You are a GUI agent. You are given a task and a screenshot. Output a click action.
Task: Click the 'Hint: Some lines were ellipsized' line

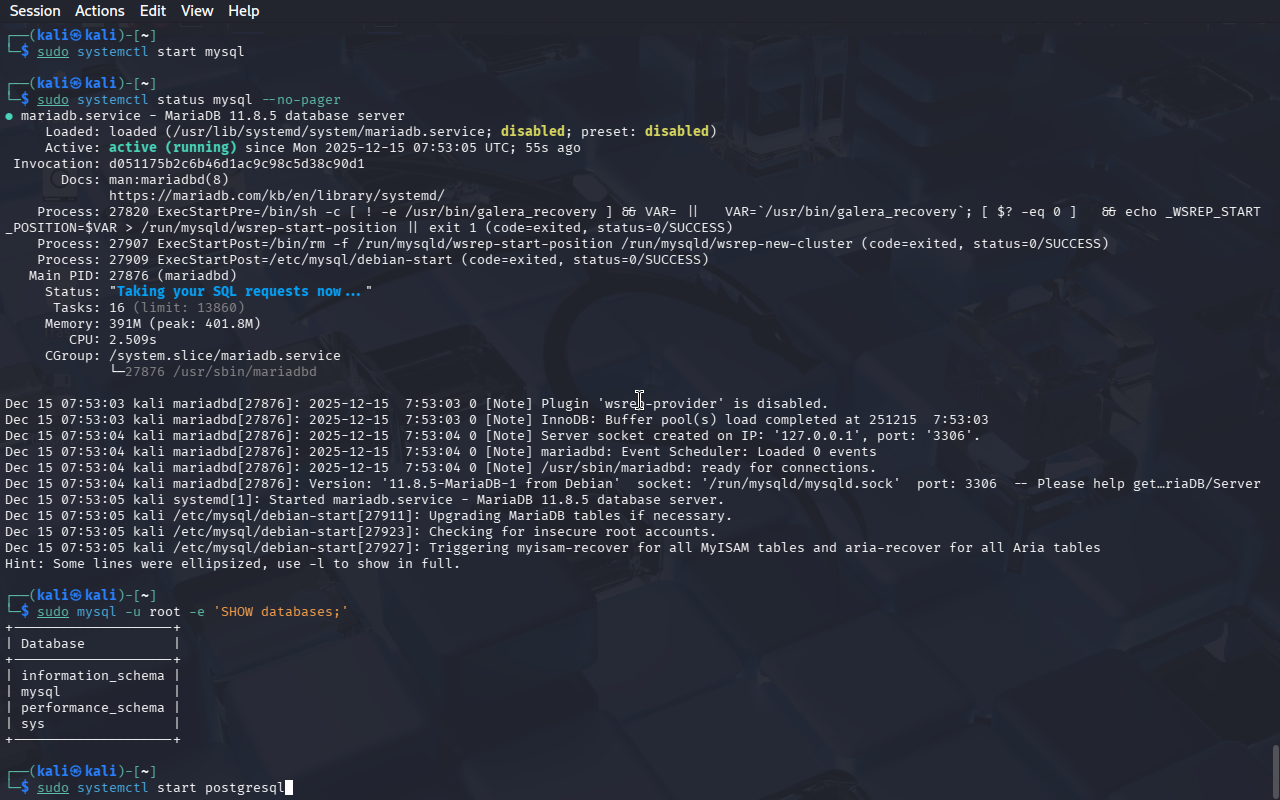click(232, 564)
